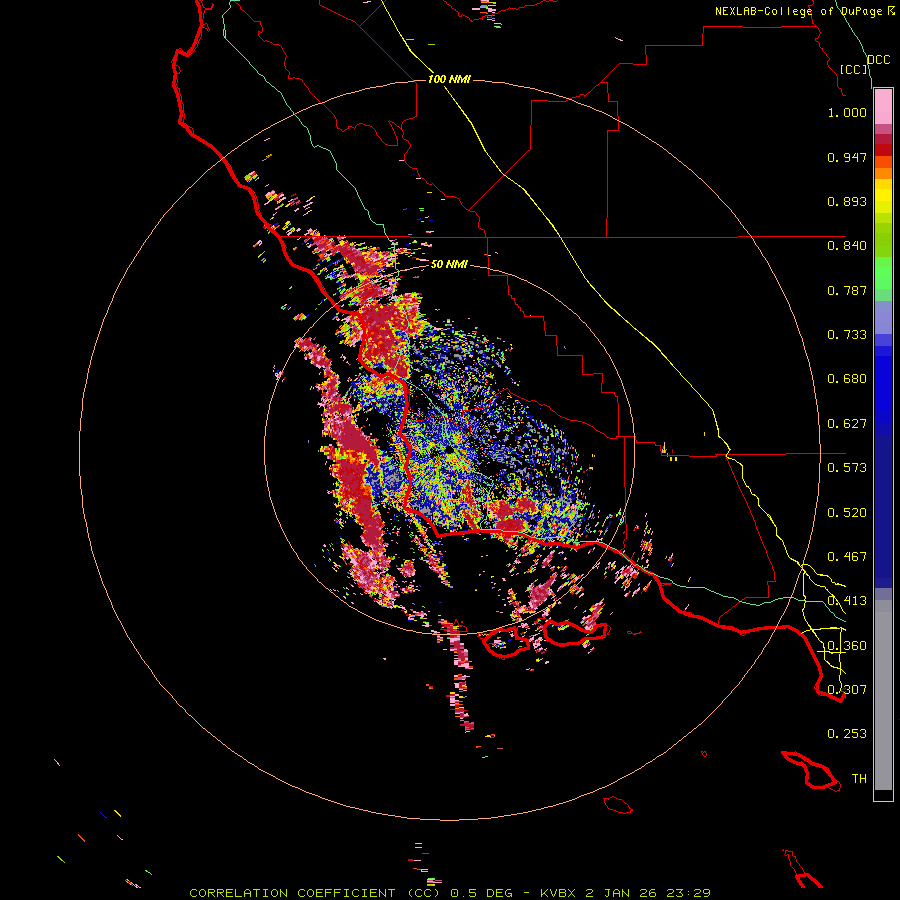Click the 0.520 scale value
Image resolution: width=900 pixels, height=900 pixels.
pyautogui.click(x=847, y=513)
